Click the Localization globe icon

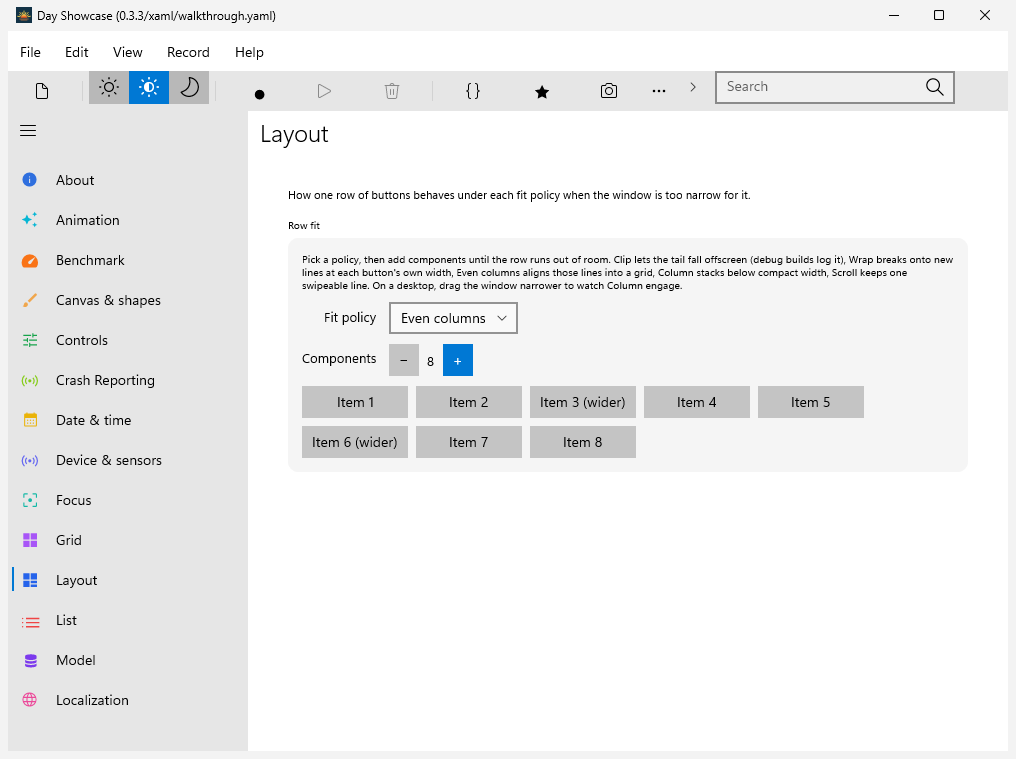pyautogui.click(x=30, y=700)
